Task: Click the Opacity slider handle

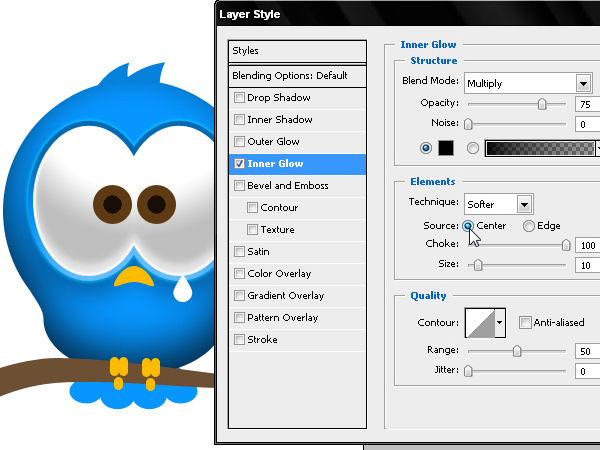Action: coord(542,104)
